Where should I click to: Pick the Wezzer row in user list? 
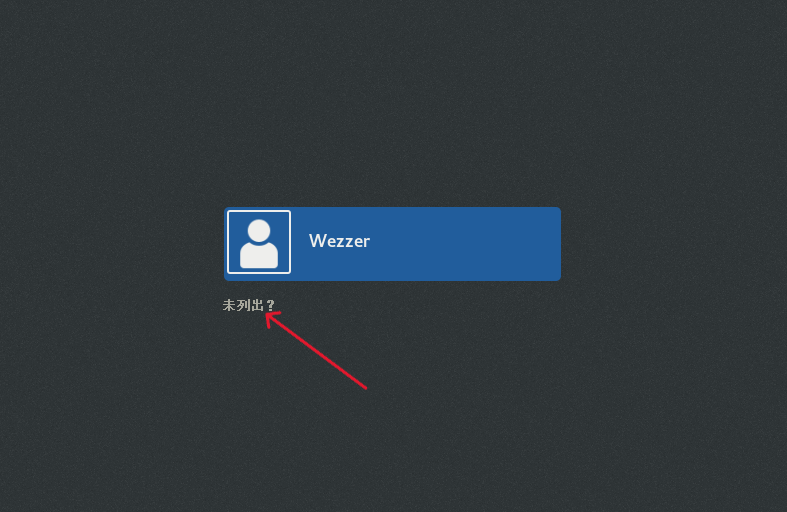[x=392, y=244]
